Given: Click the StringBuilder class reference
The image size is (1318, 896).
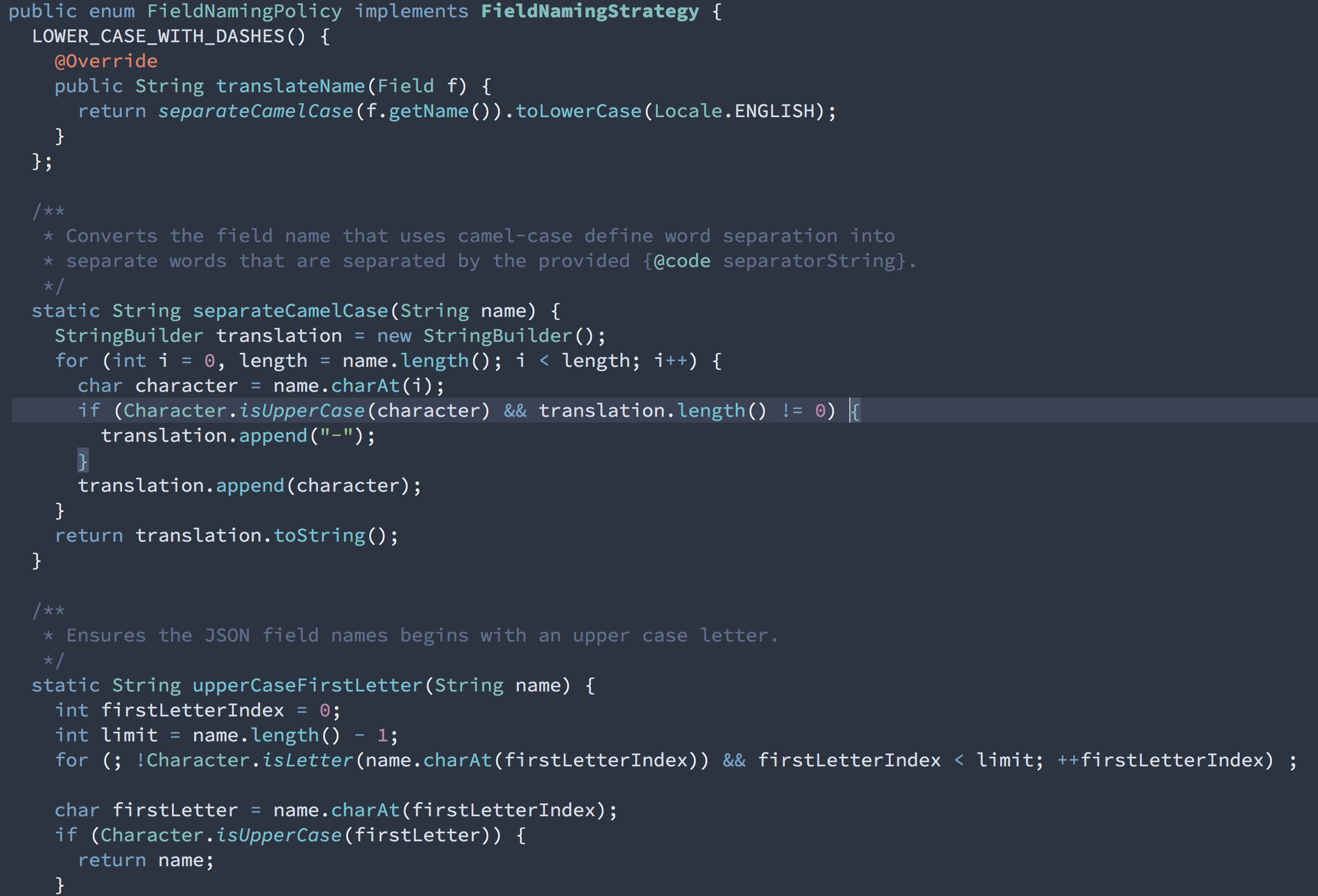Looking at the screenshot, I should tap(119, 335).
